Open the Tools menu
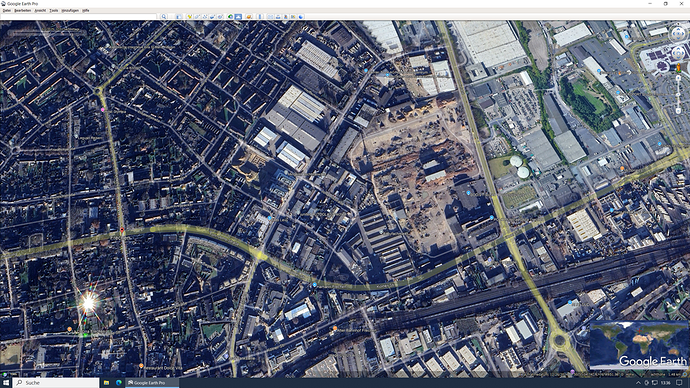 54,10
